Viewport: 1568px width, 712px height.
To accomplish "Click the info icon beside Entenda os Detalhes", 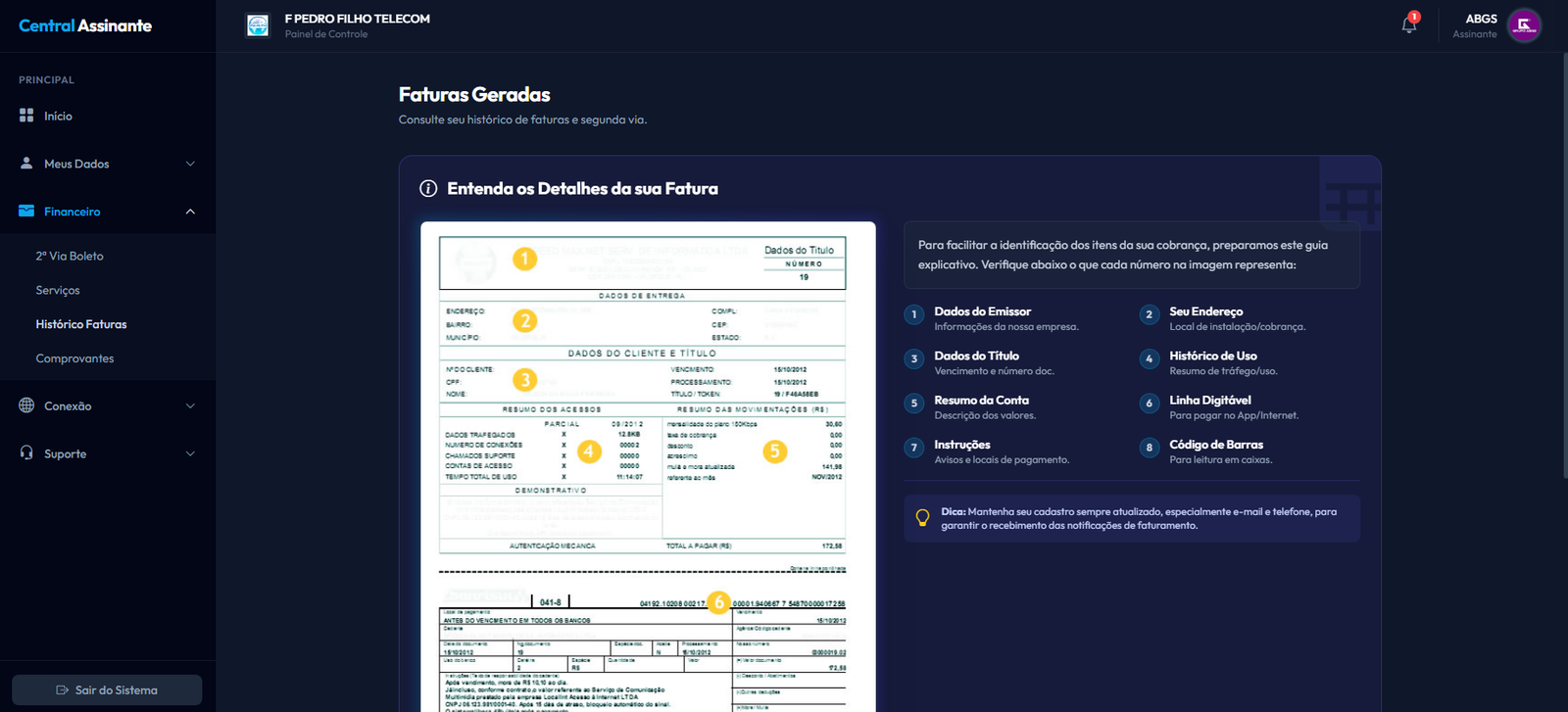I will (428, 189).
